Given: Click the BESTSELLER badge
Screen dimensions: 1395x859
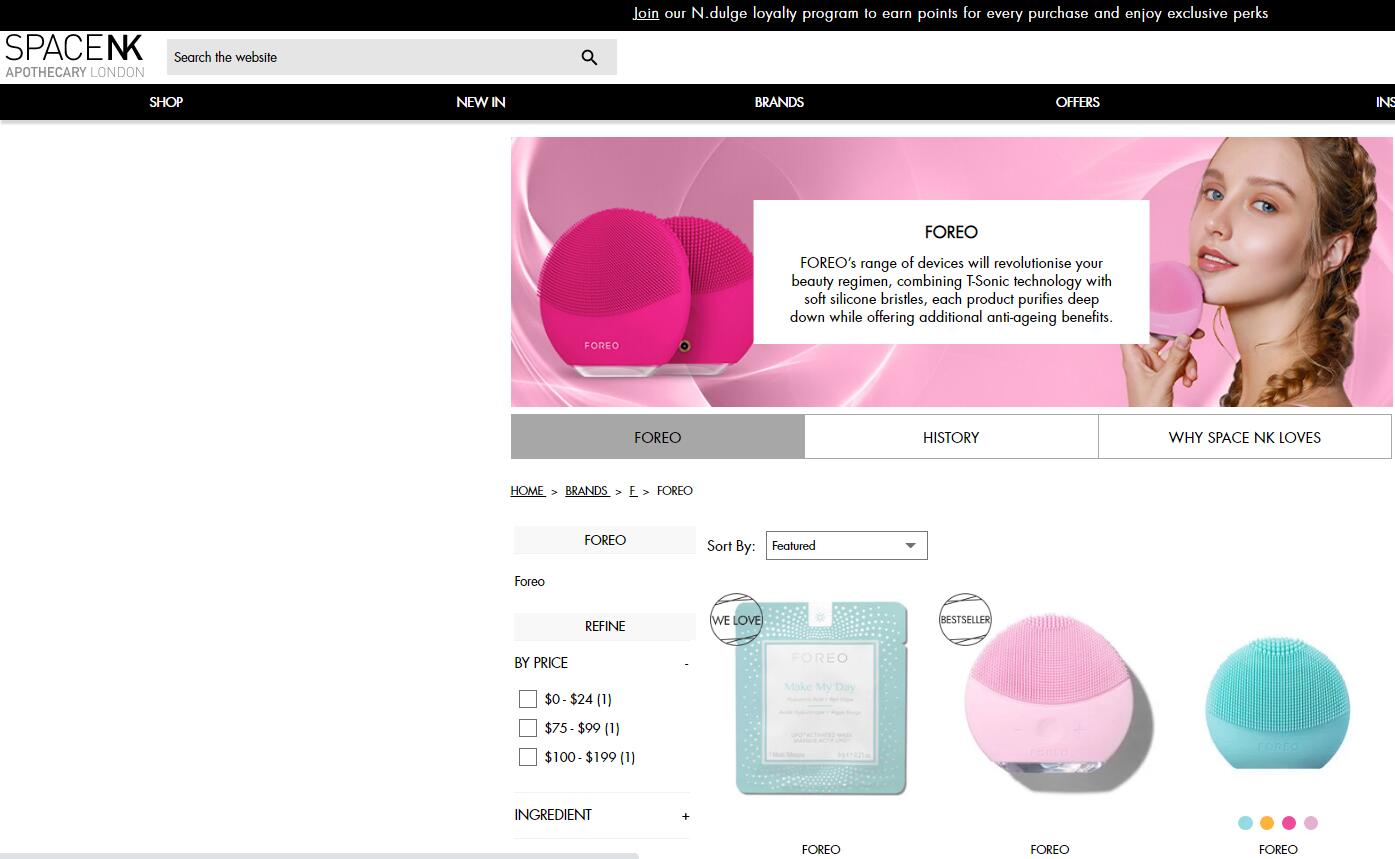Looking at the screenshot, I should click(965, 620).
